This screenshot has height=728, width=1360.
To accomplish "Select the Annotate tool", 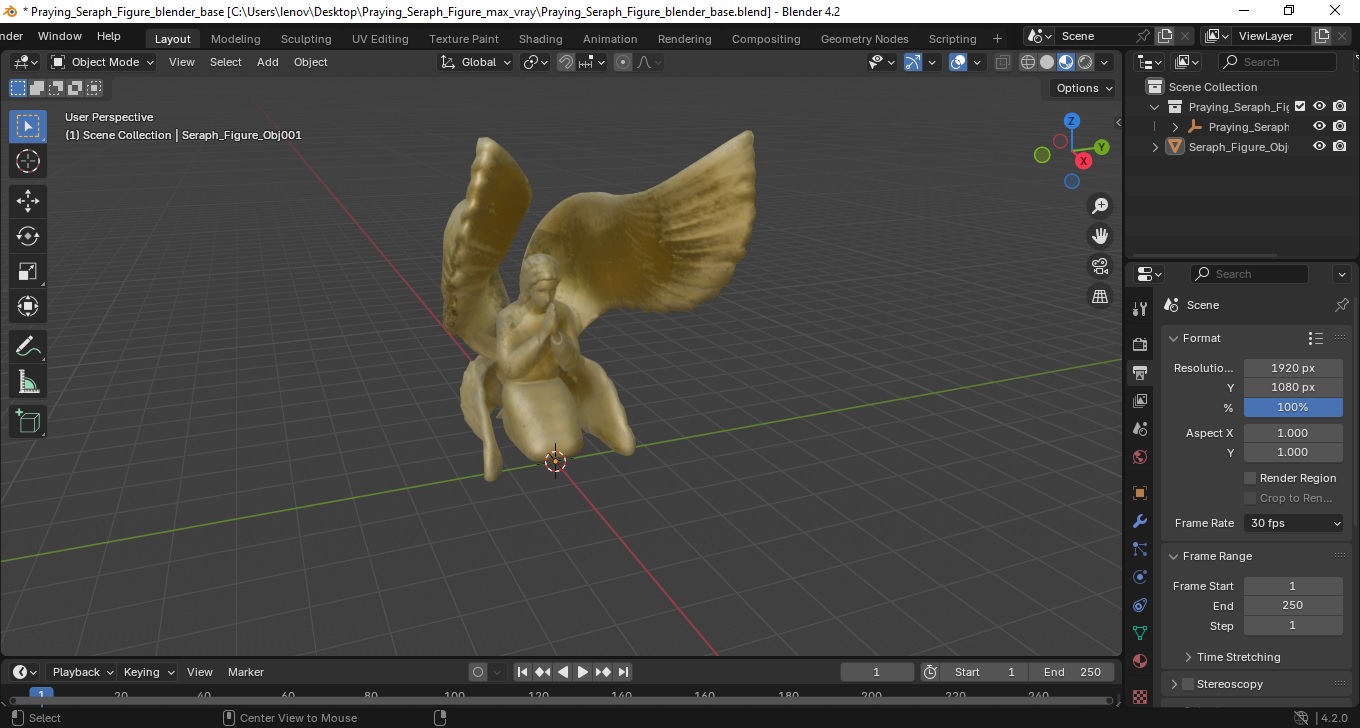I will pos(28,347).
